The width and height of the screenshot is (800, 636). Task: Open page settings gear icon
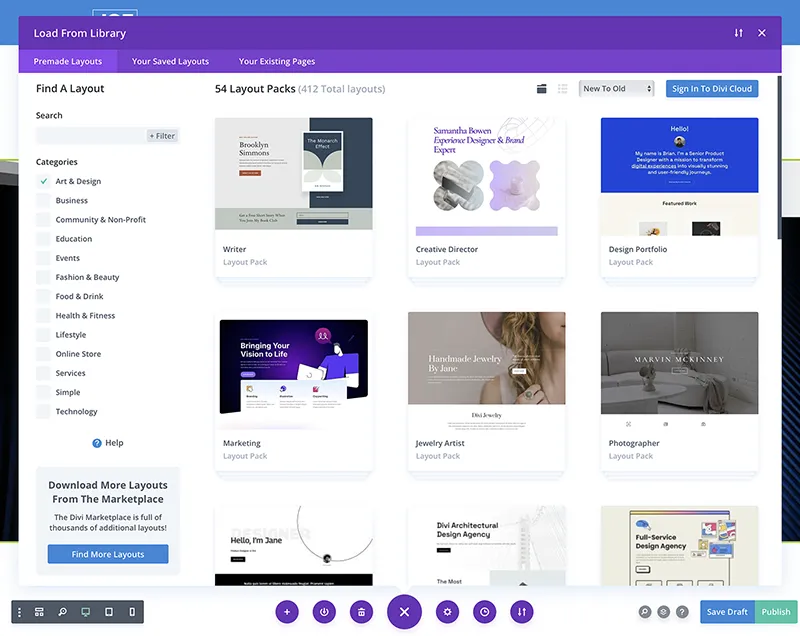point(447,612)
